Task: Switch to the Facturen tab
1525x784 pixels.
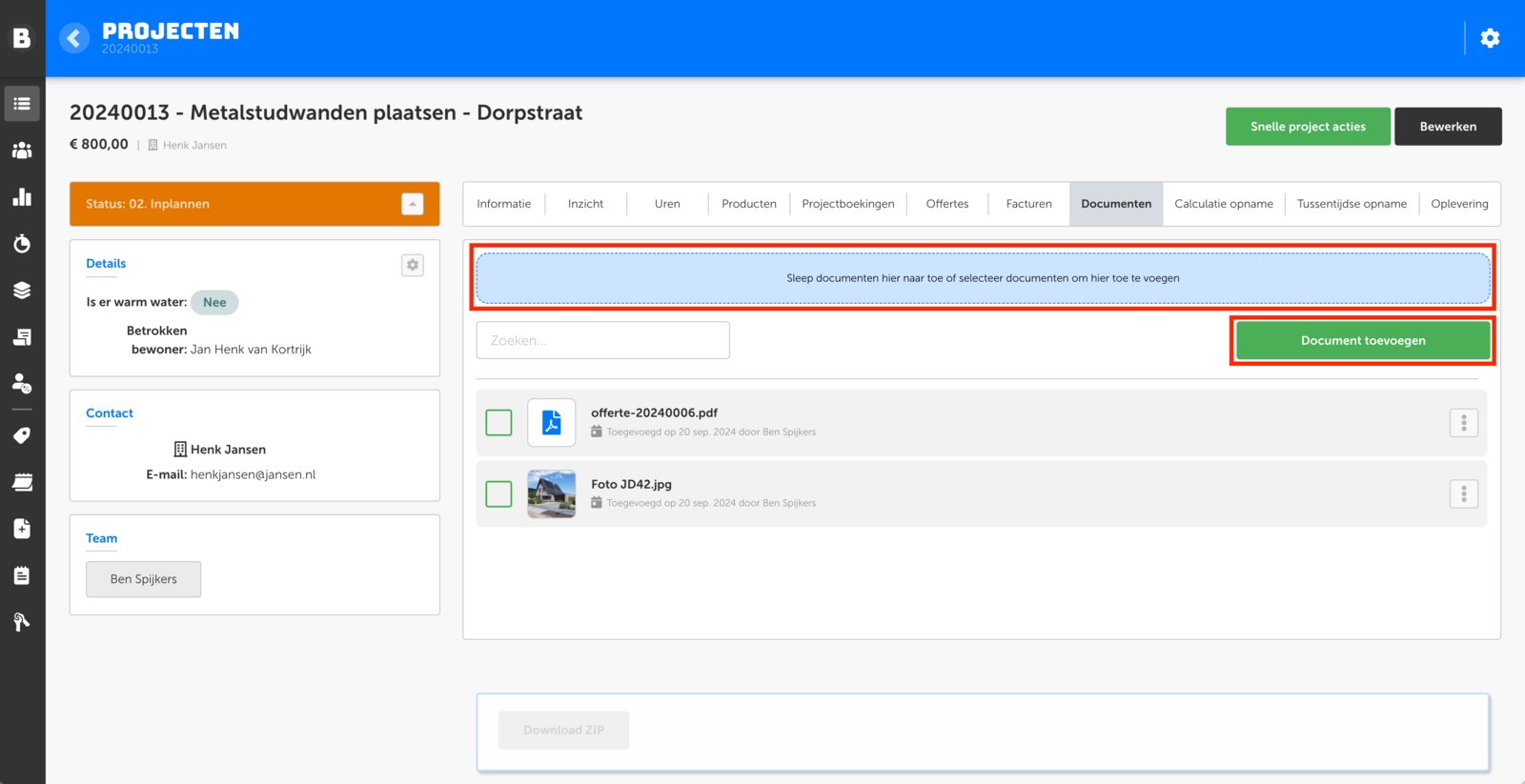Action: tap(1028, 204)
